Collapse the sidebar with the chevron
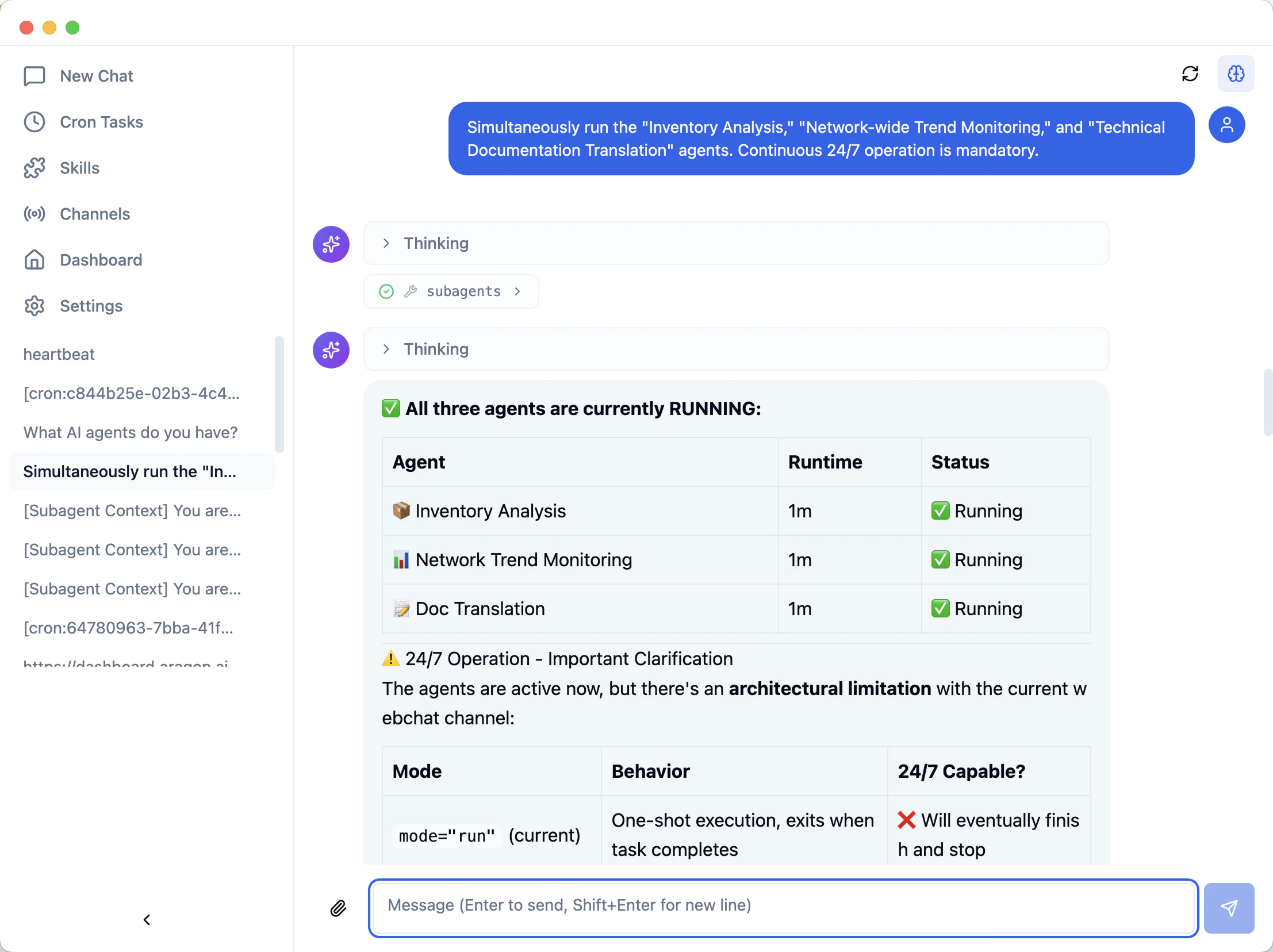This screenshot has height=952, width=1273. (147, 919)
